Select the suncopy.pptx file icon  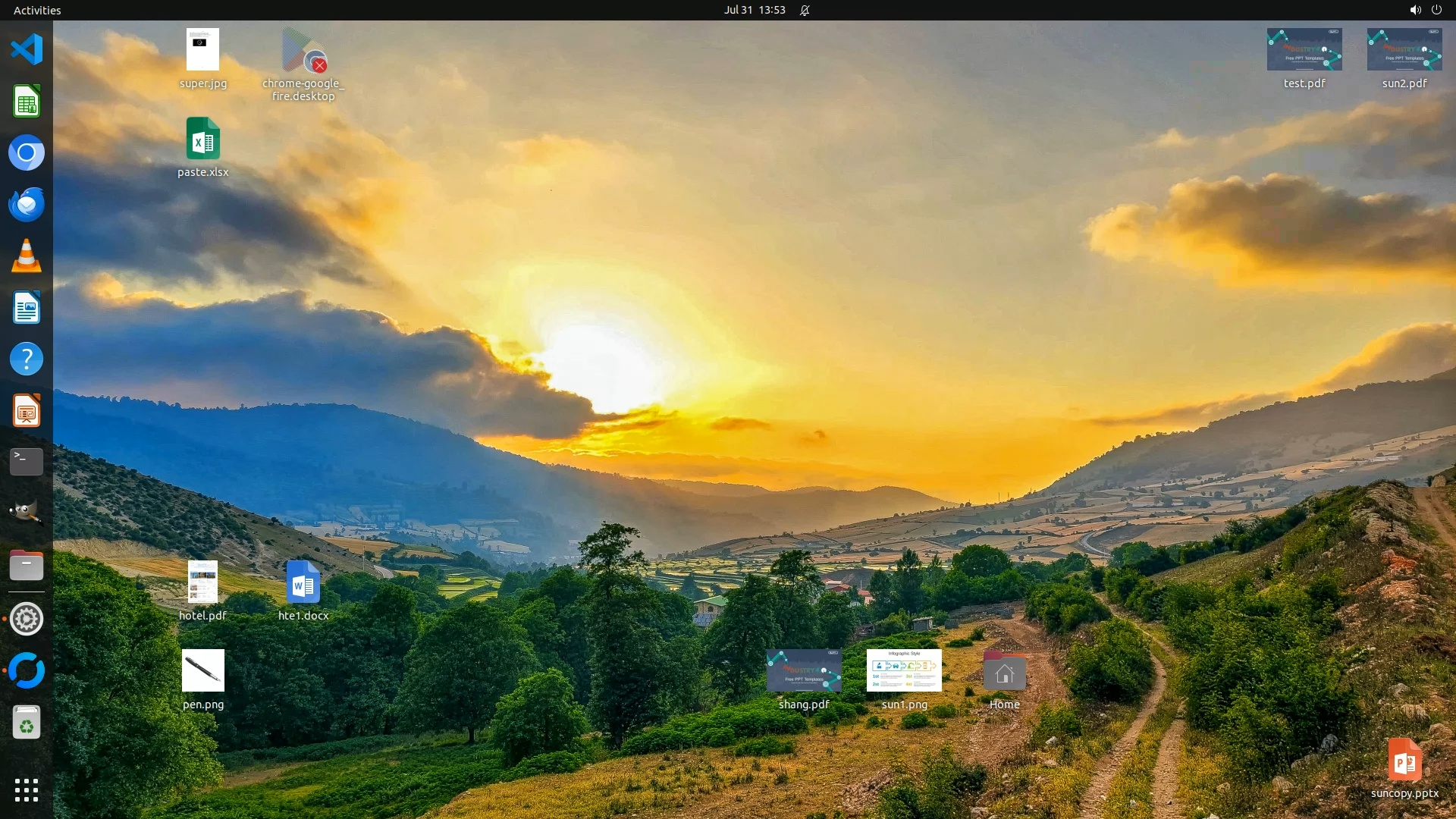1404,761
